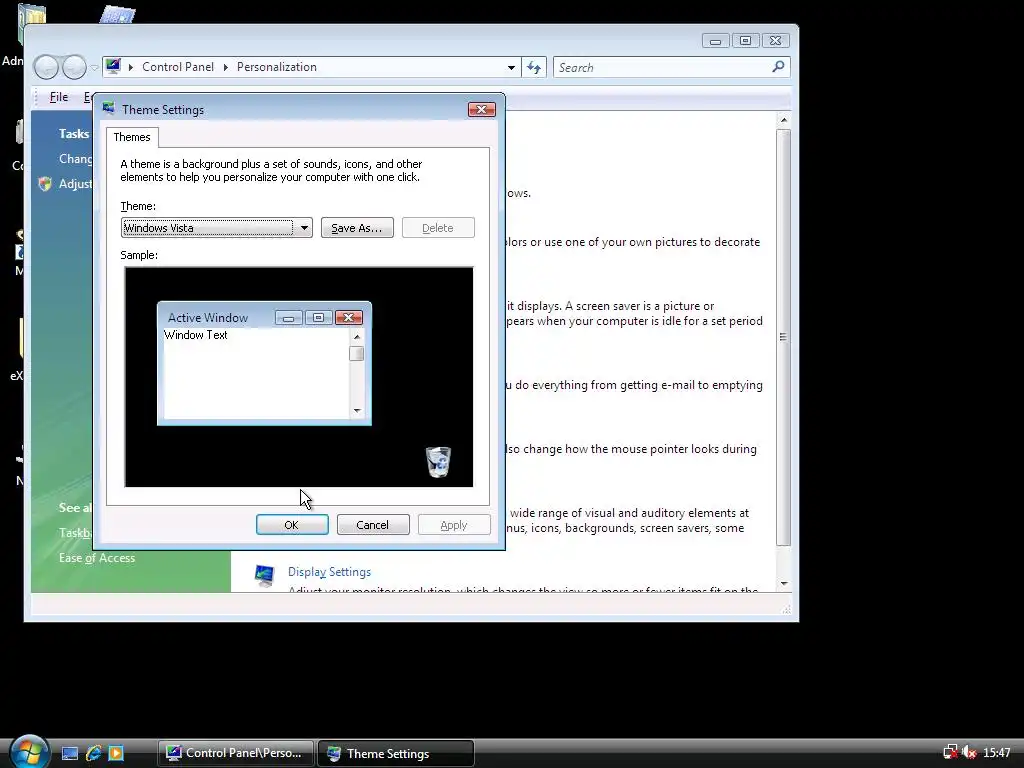Click the sample preview scrollbar up arrow

pos(357,337)
